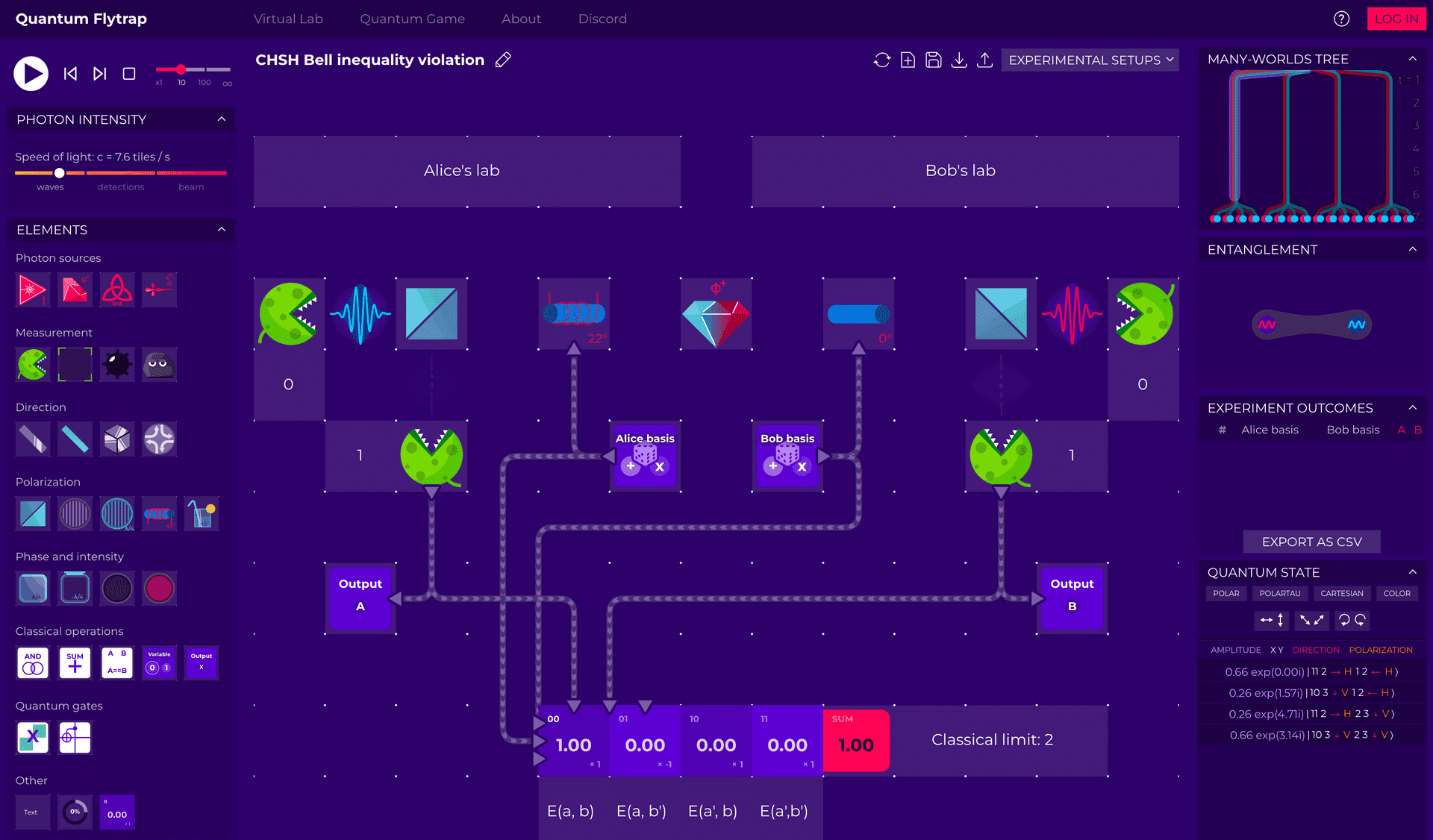Viewport: 1433px width, 840px height.
Task: Select the sugar solution polarization element
Action: 202,514
